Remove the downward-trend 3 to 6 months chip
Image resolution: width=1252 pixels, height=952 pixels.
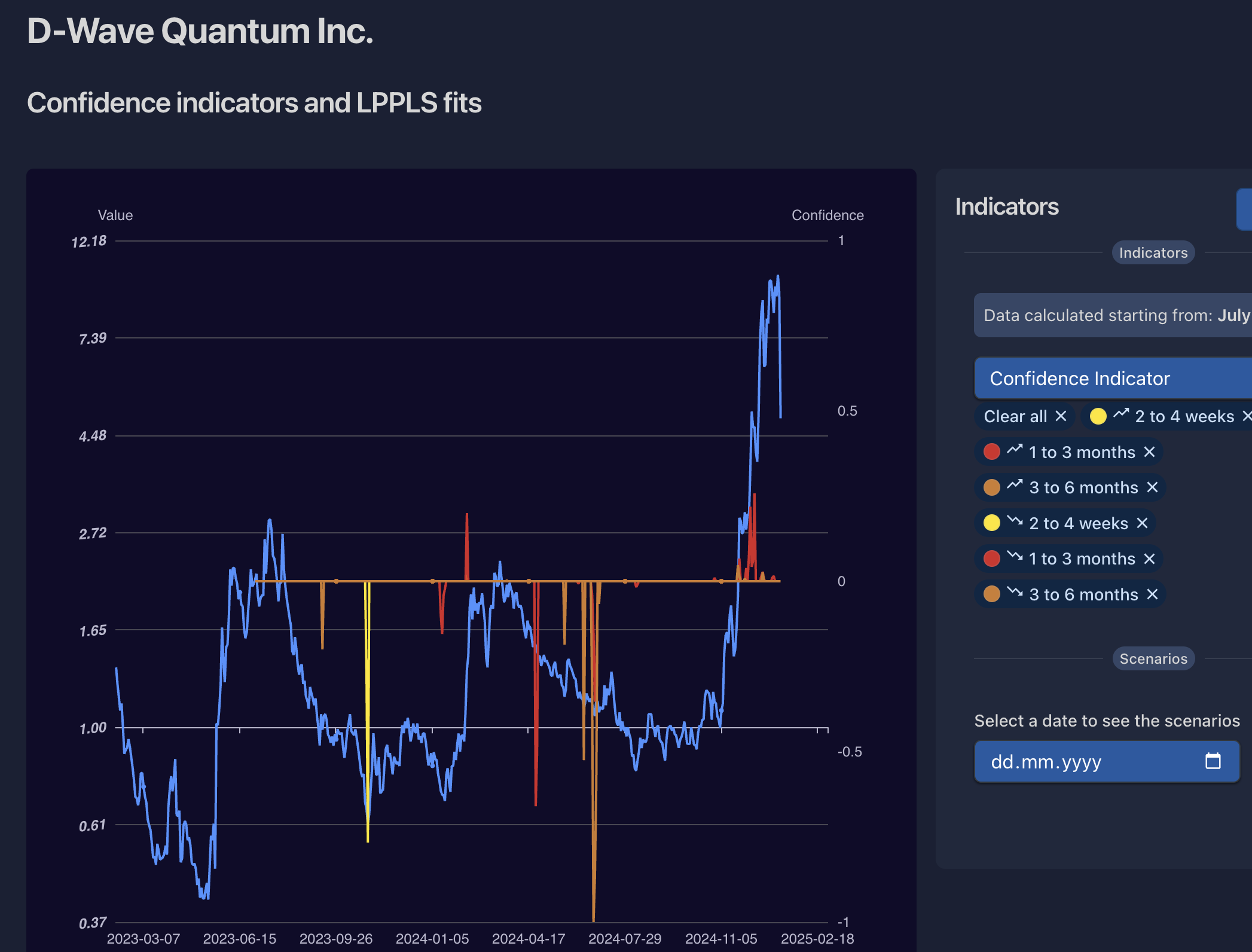click(1152, 594)
